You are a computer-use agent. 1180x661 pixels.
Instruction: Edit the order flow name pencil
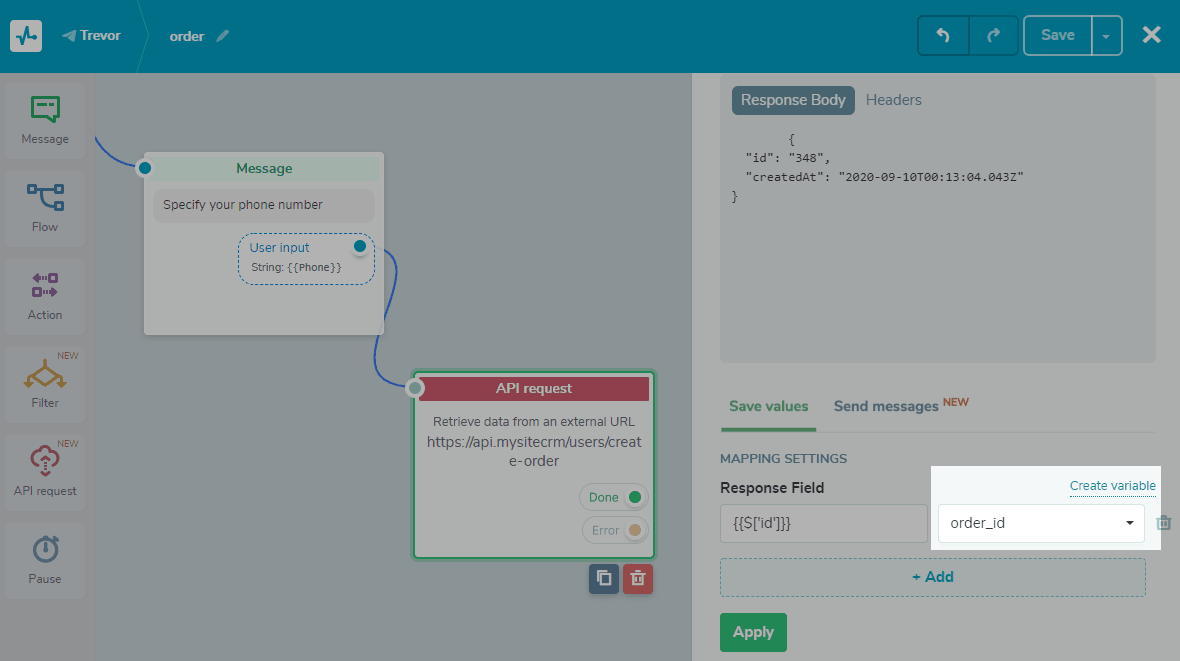tap(223, 35)
